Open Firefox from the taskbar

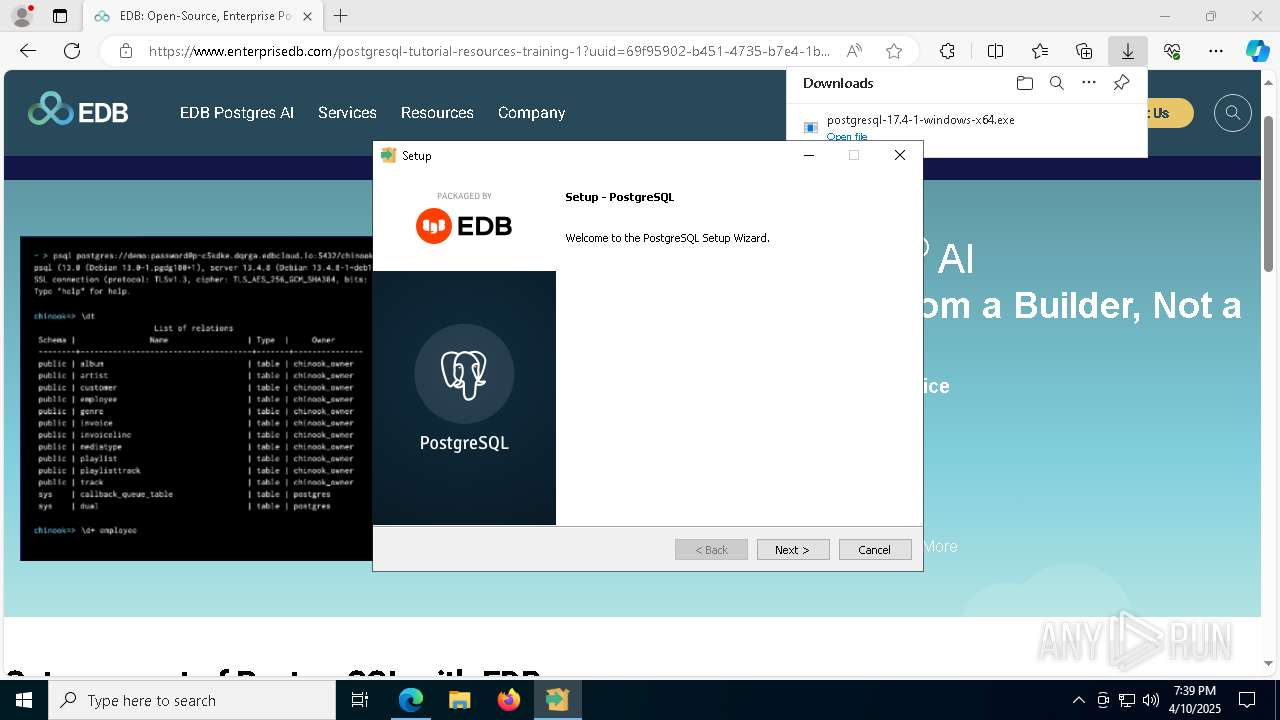point(508,700)
